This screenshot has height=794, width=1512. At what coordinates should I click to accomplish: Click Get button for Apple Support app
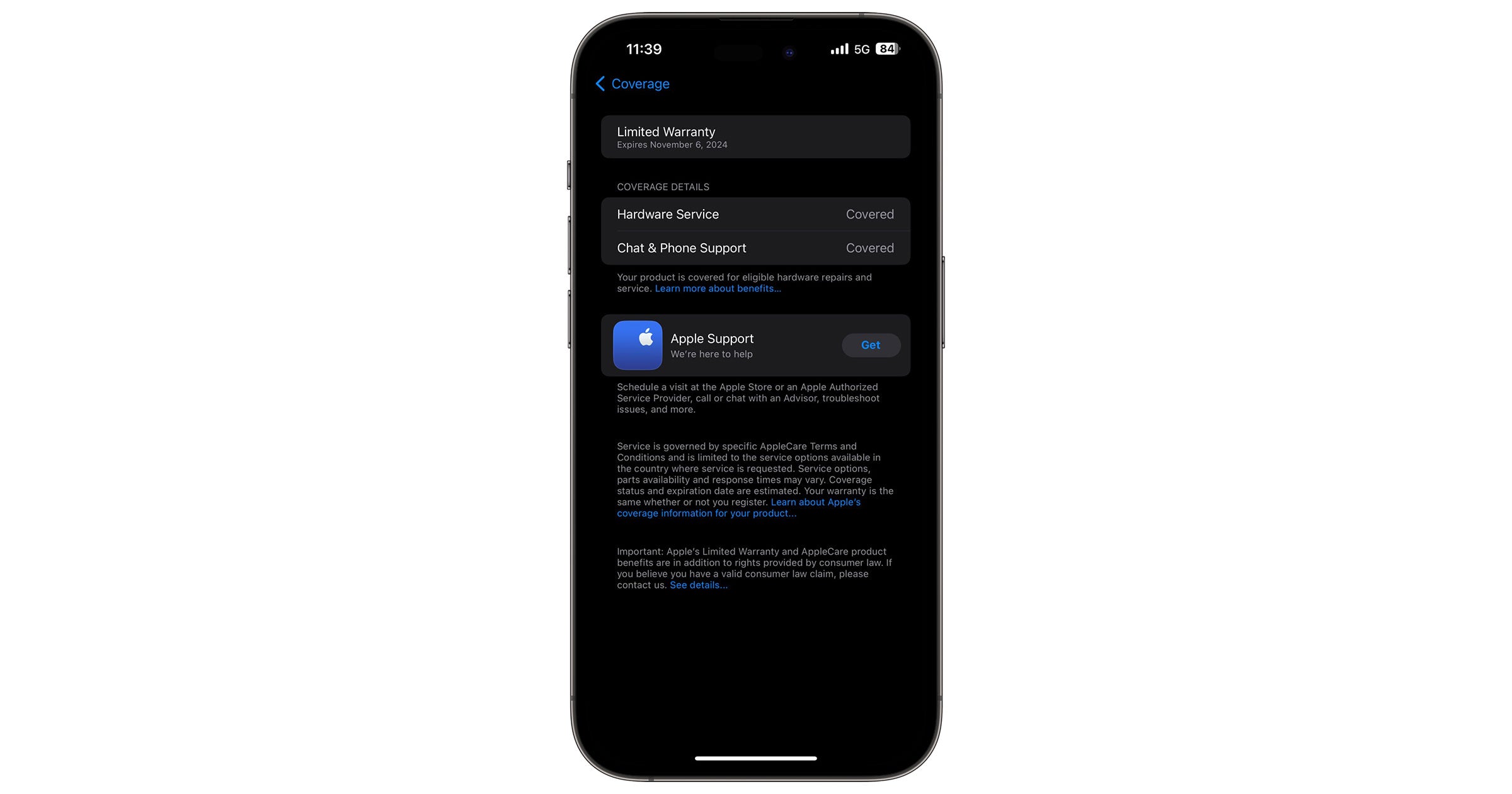click(870, 344)
